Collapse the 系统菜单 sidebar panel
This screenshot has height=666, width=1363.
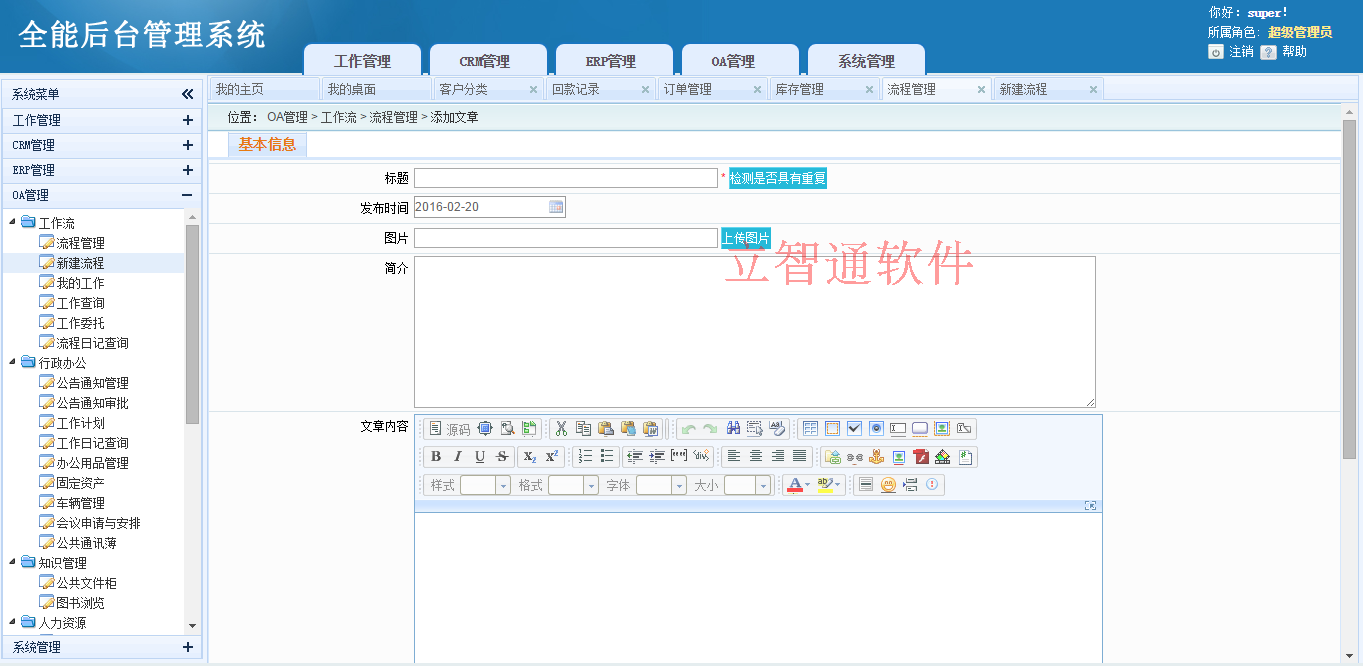(x=187, y=94)
